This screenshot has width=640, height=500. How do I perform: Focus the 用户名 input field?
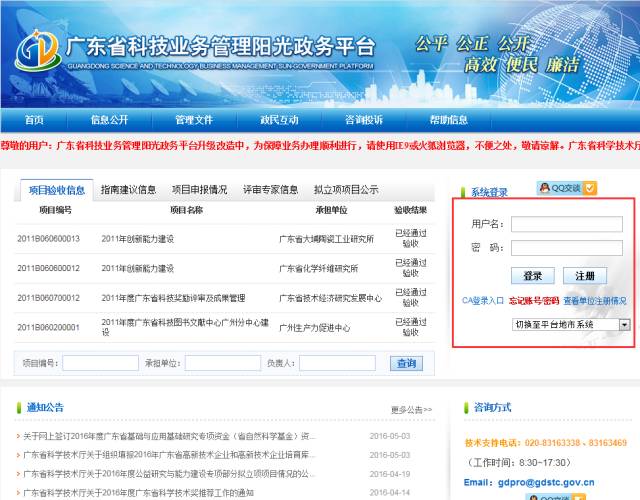[566, 223]
